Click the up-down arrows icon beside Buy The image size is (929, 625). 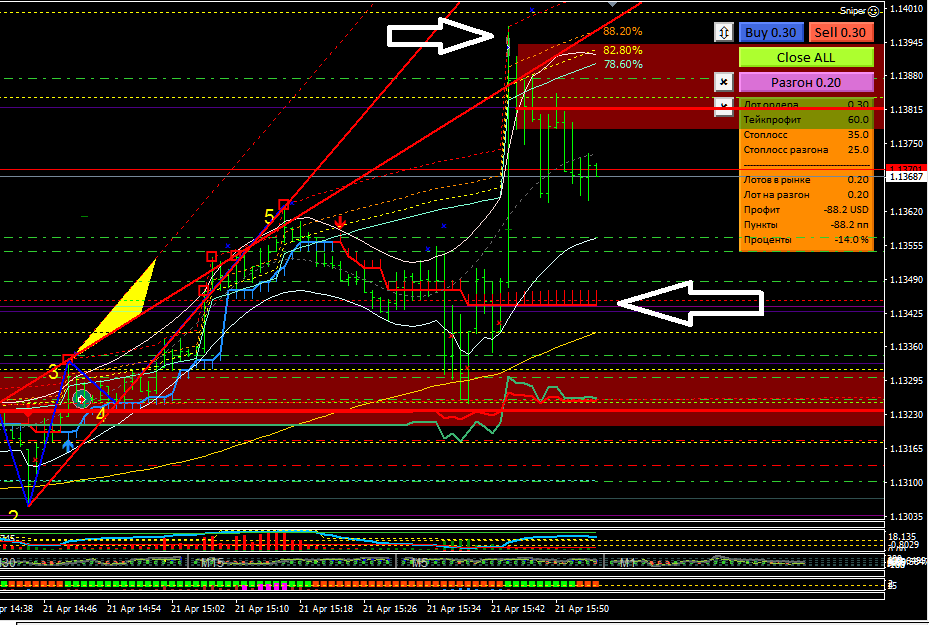point(724,33)
